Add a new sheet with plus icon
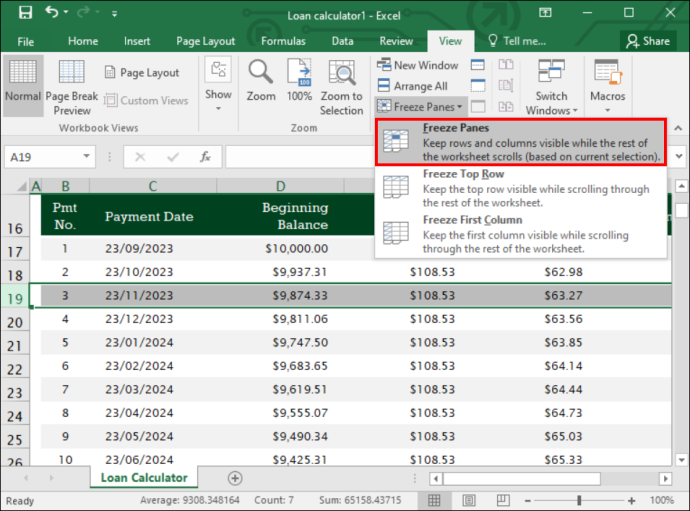Viewport: 690px width, 511px height. click(x=235, y=478)
